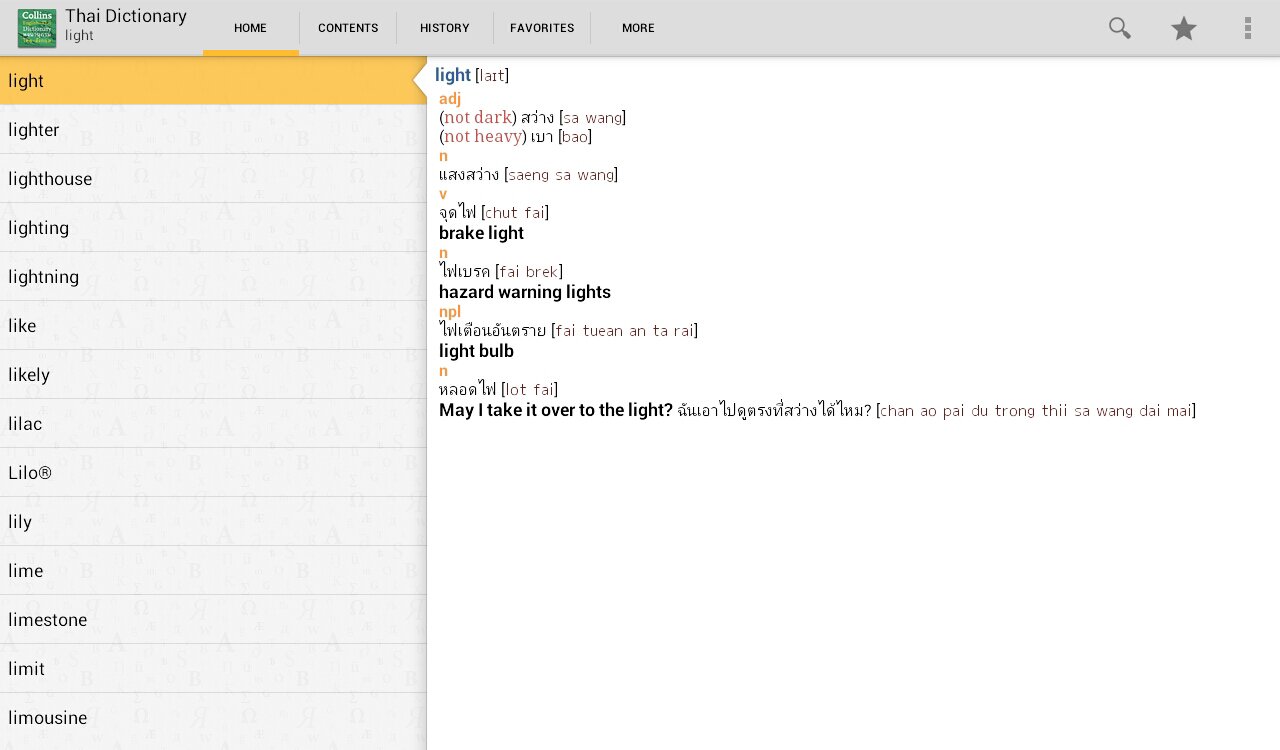Choose 'limestone' from the list
The image size is (1280, 750).
[200, 620]
